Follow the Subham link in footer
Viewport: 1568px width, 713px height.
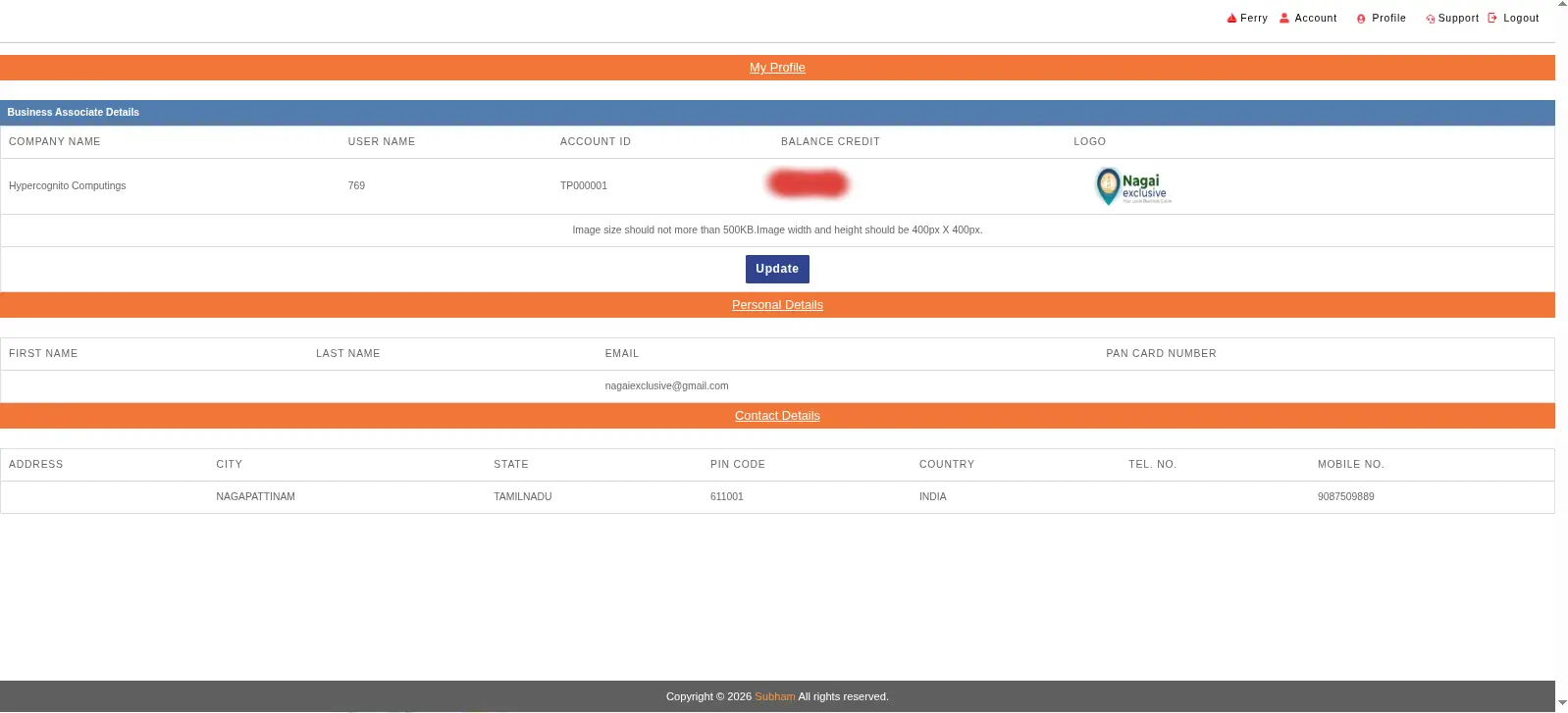pyautogui.click(x=774, y=696)
